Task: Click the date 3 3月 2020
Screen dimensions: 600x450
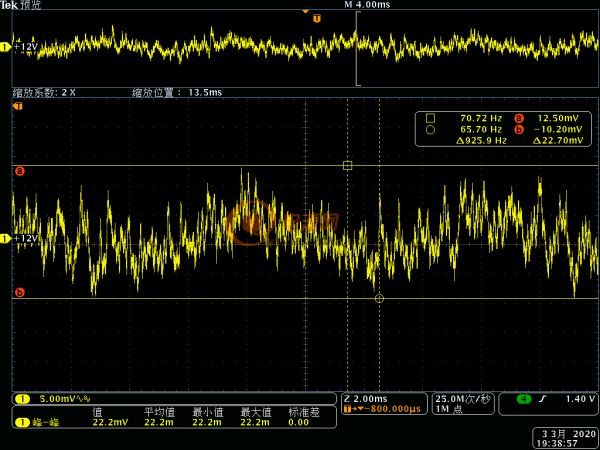Action: [x=569, y=434]
